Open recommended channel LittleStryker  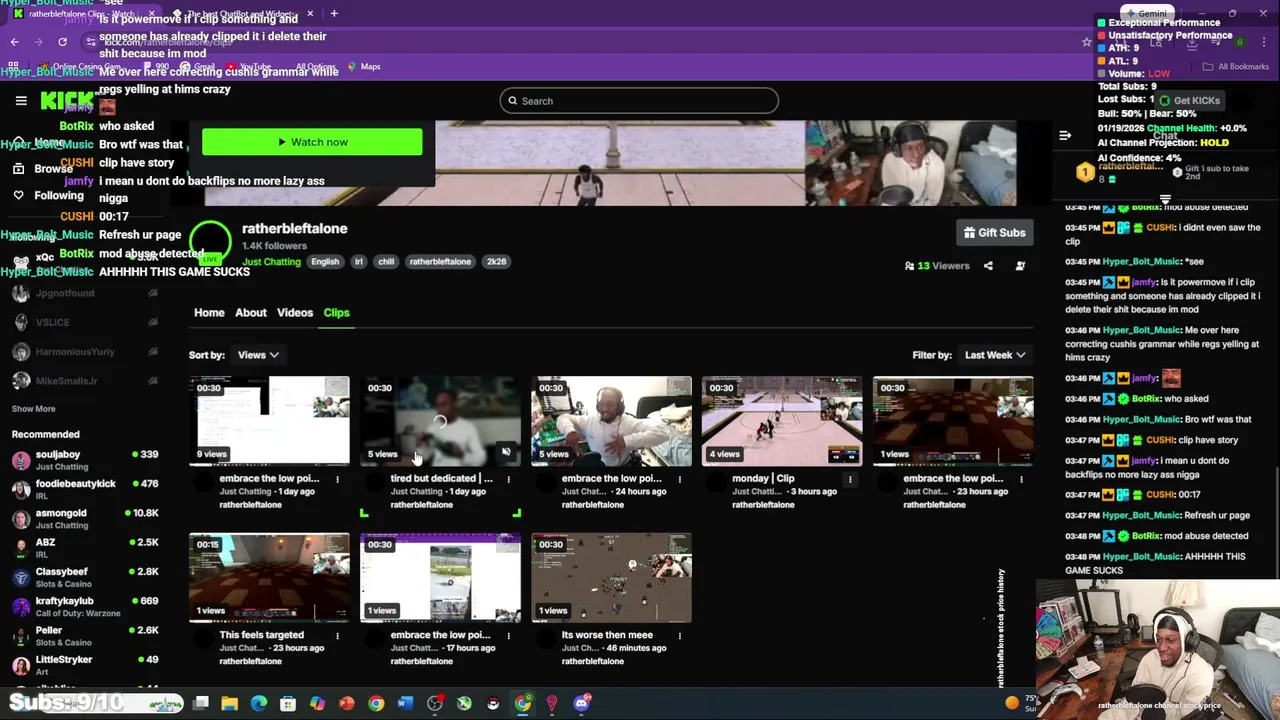click(x=85, y=665)
